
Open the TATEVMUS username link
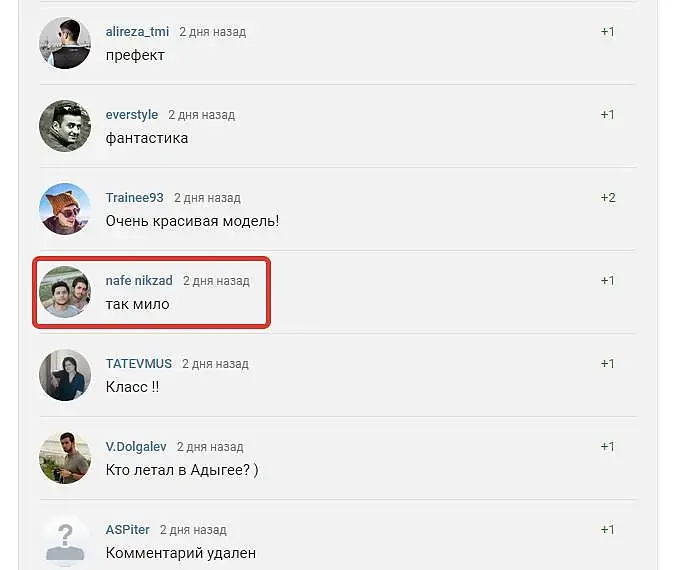pyautogui.click(x=138, y=364)
